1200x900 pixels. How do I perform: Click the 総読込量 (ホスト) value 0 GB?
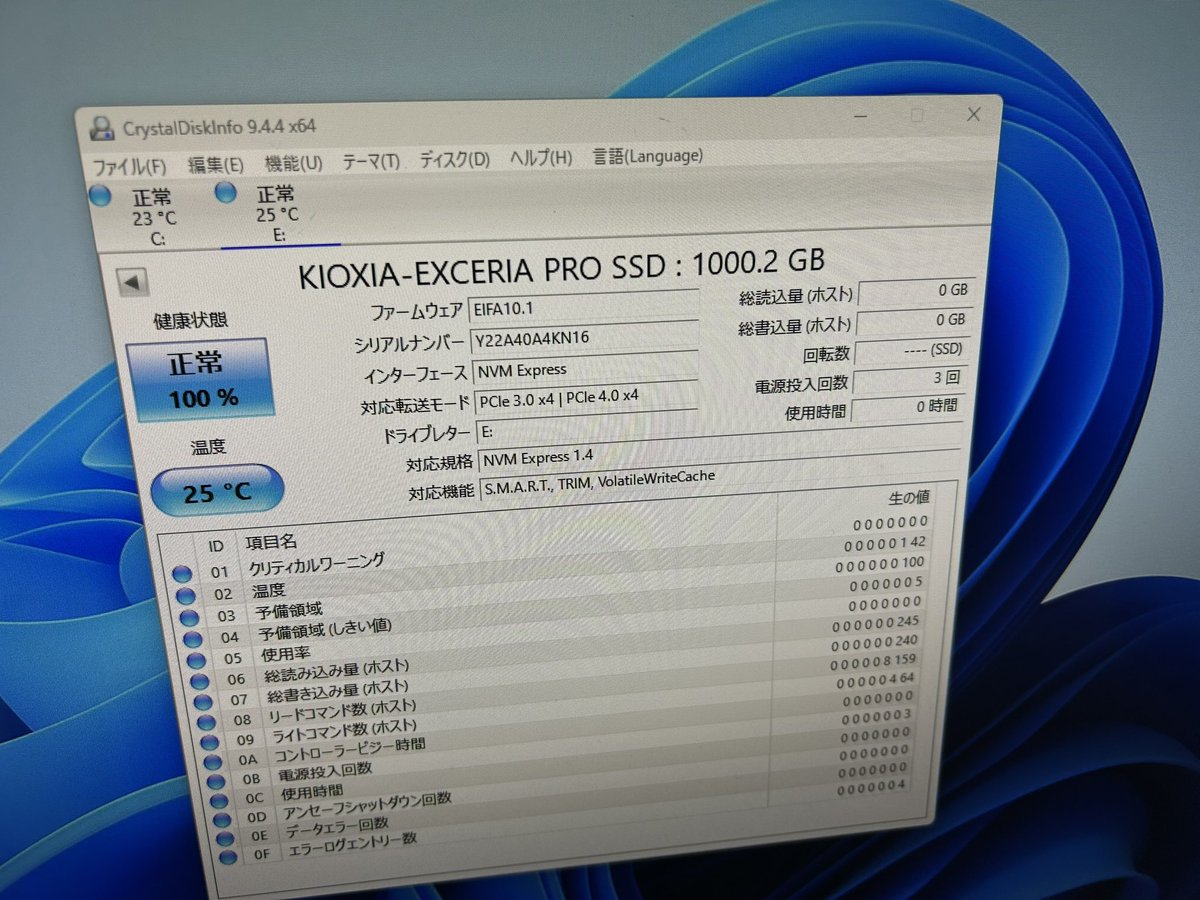[x=915, y=292]
